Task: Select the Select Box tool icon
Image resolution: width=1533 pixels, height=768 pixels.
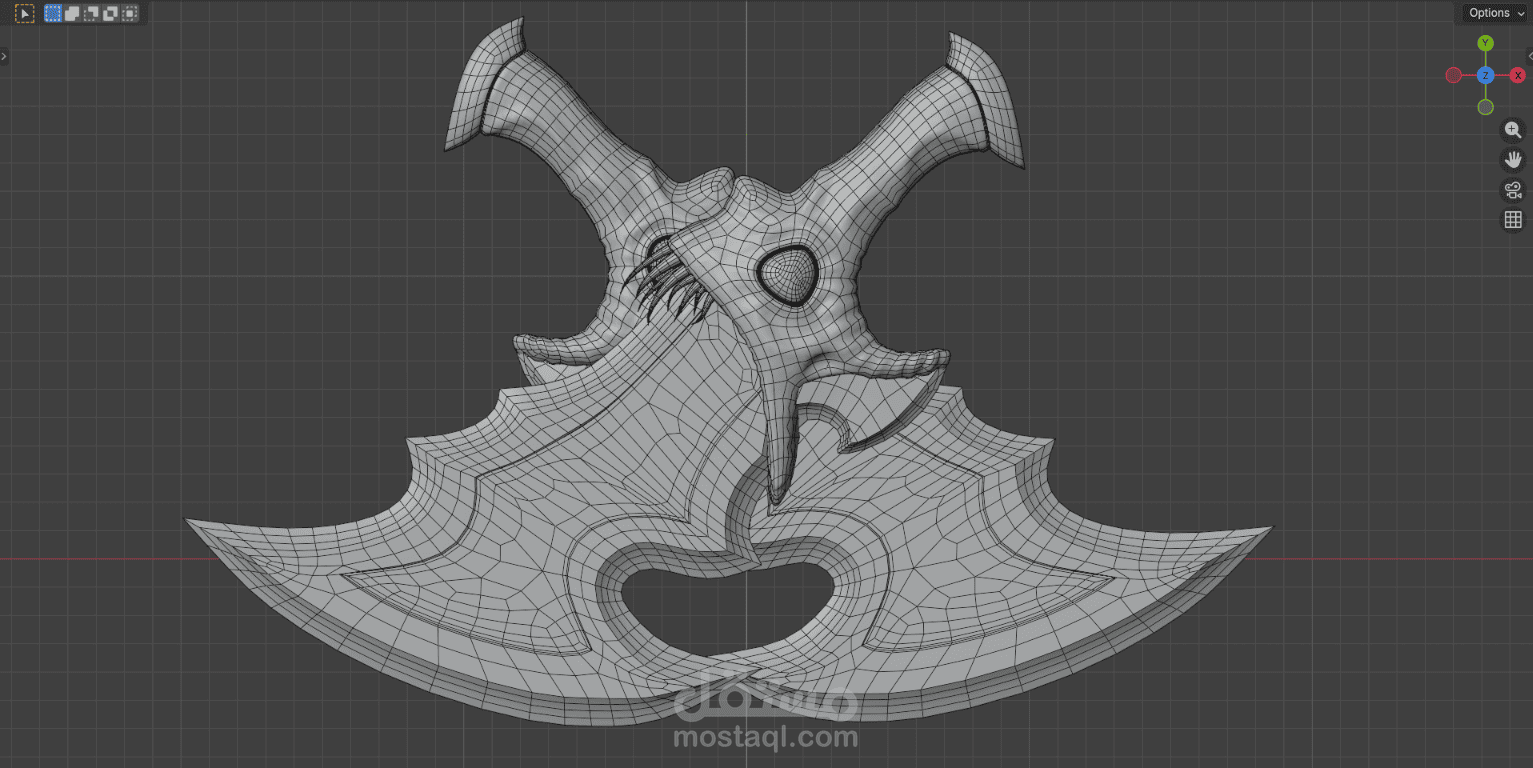Action: [x=24, y=14]
